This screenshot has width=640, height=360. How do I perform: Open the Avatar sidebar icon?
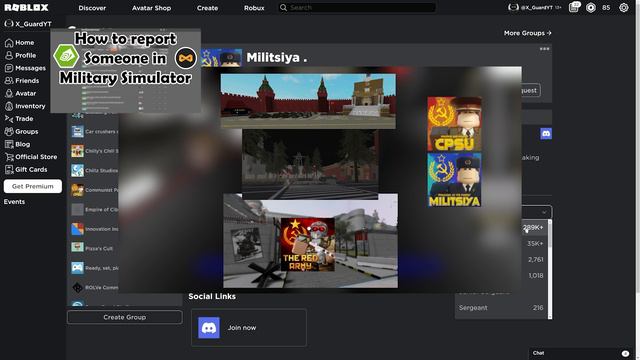(9, 93)
